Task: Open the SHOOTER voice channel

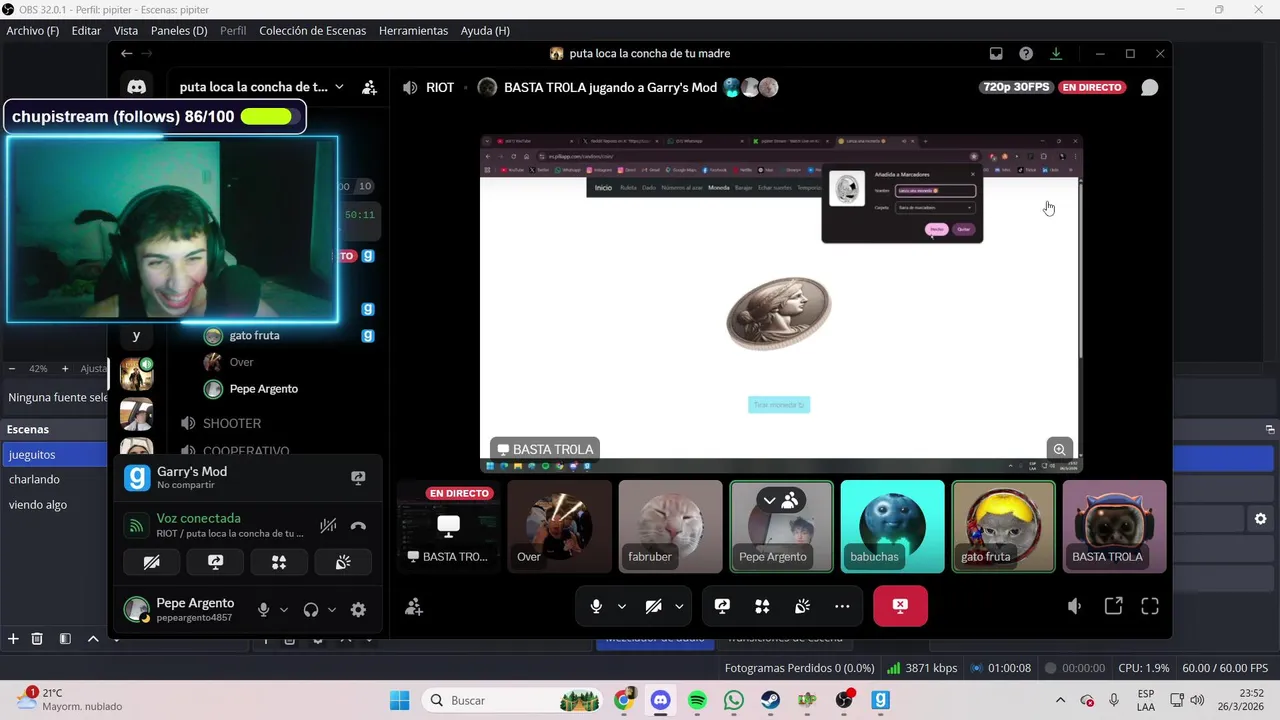Action: pos(232,424)
